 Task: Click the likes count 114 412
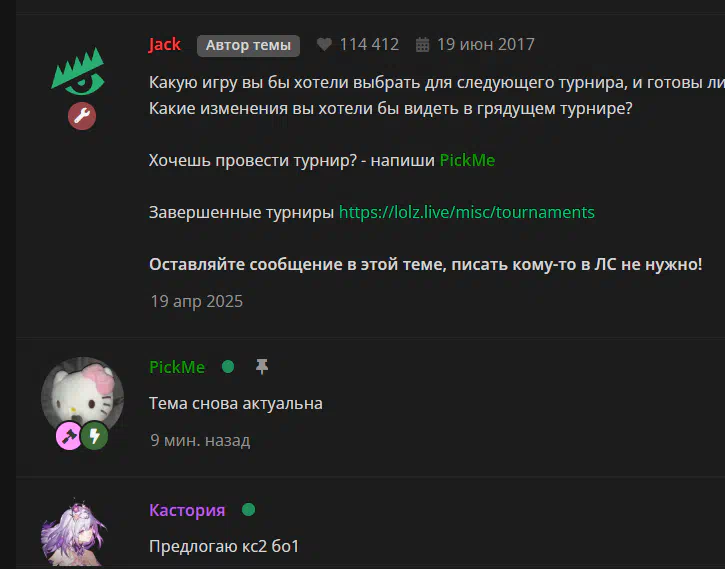click(x=369, y=44)
